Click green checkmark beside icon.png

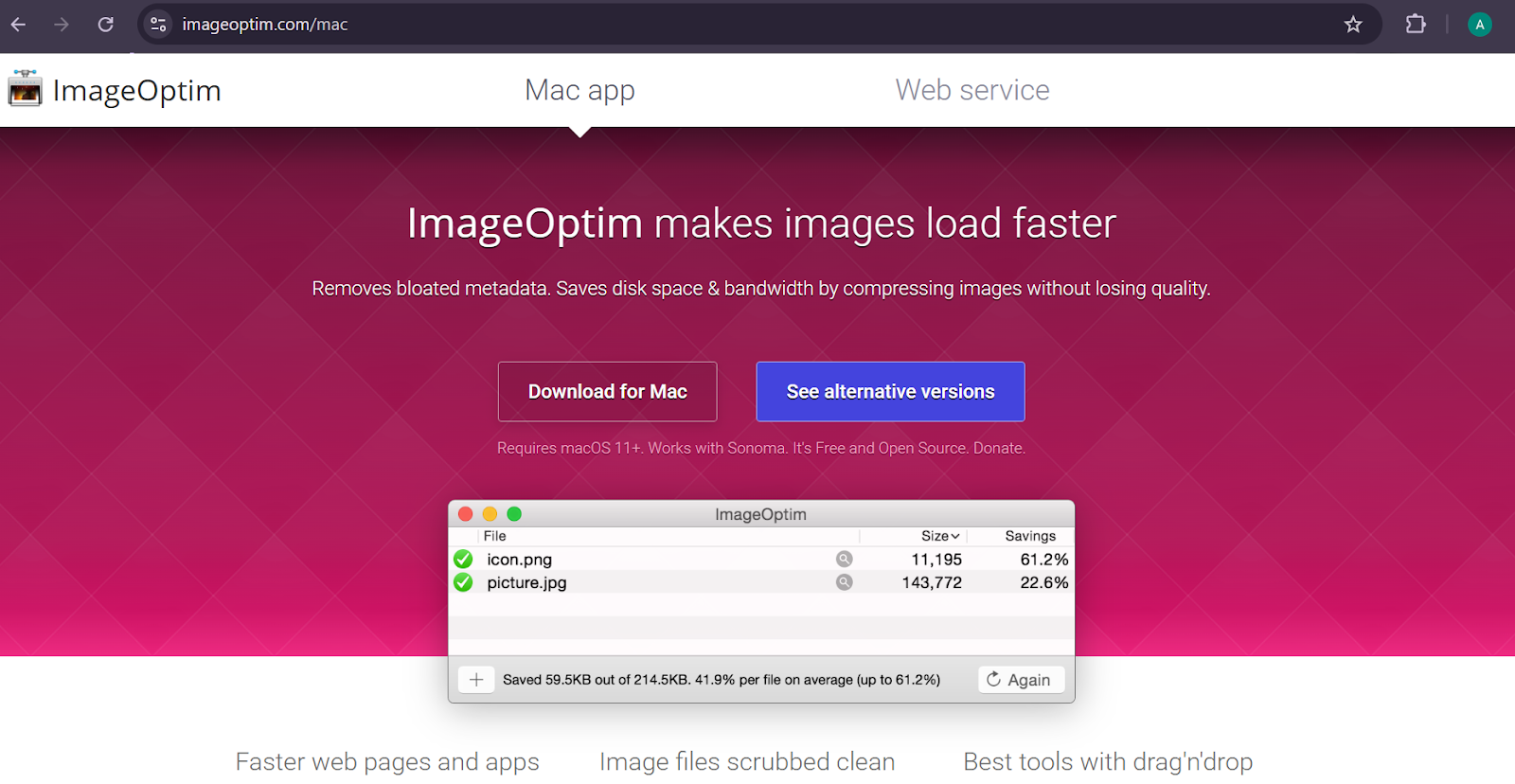[x=463, y=560]
